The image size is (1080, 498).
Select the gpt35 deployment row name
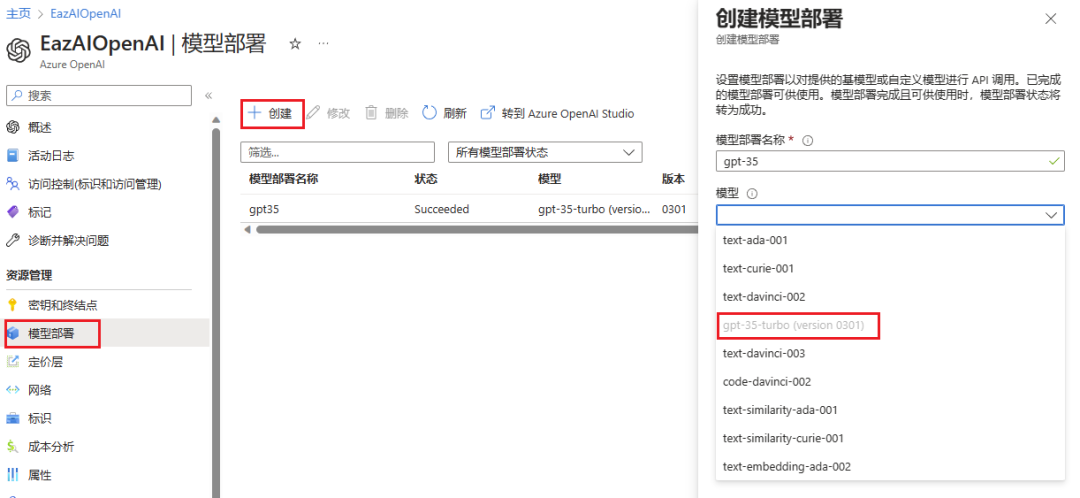coord(264,209)
